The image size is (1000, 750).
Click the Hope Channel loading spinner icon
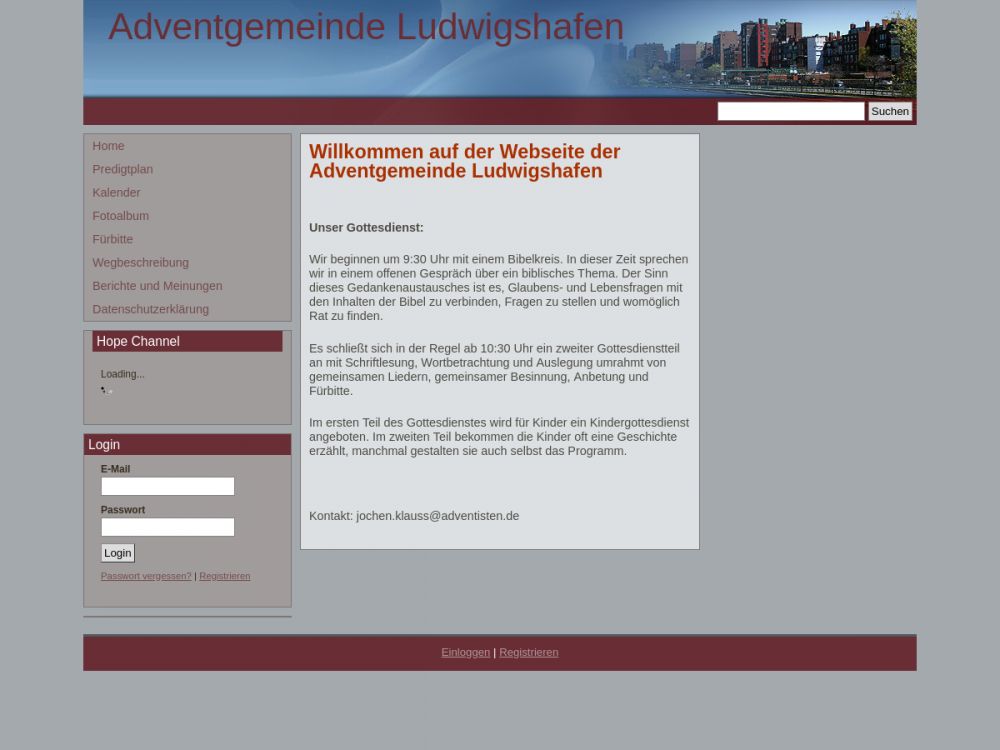106,390
